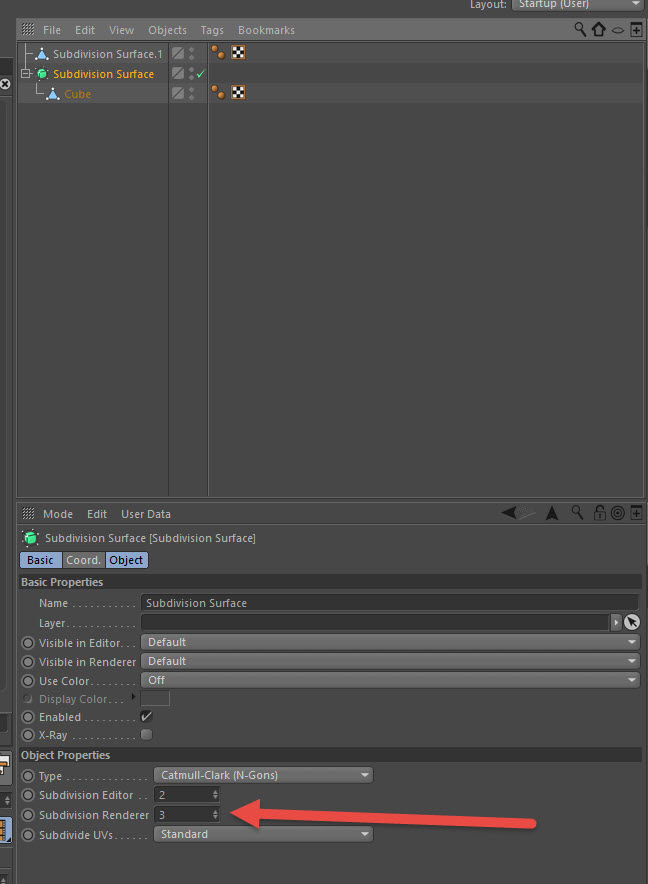Uncheck the Enabled checkbox
The width and height of the screenshot is (648, 884).
pyautogui.click(x=146, y=717)
